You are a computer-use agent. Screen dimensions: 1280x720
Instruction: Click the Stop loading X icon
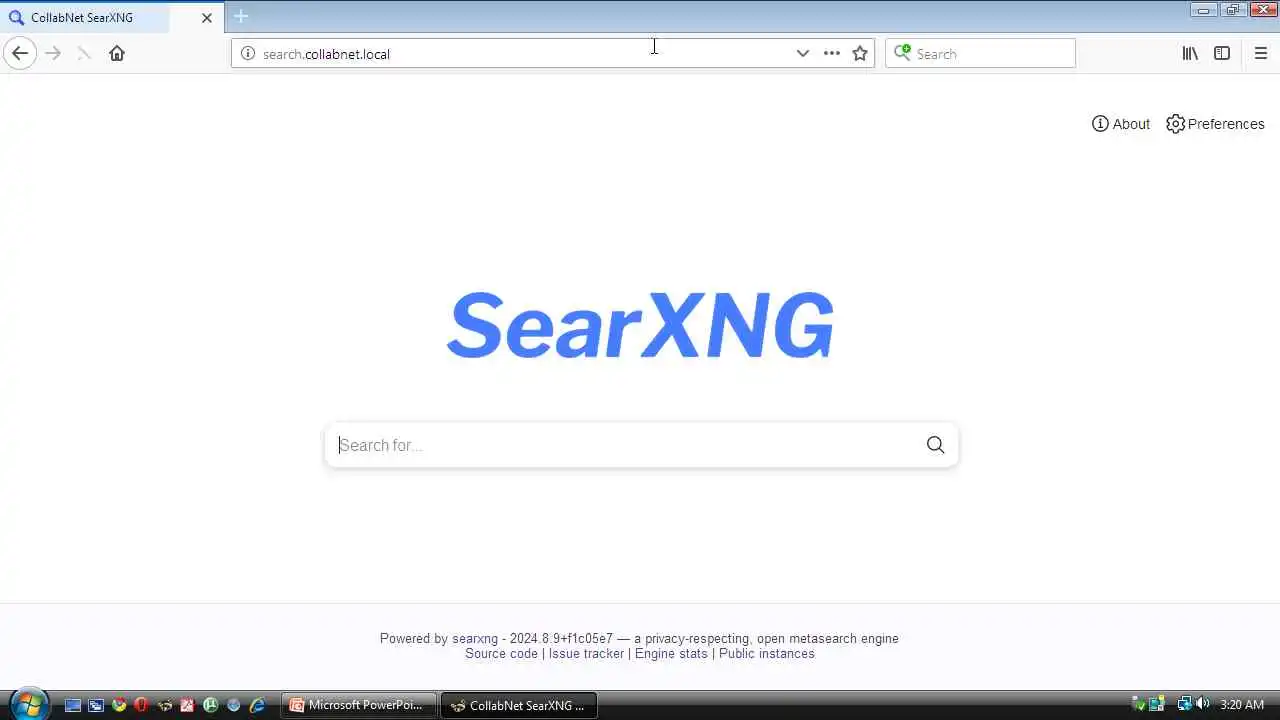click(84, 53)
